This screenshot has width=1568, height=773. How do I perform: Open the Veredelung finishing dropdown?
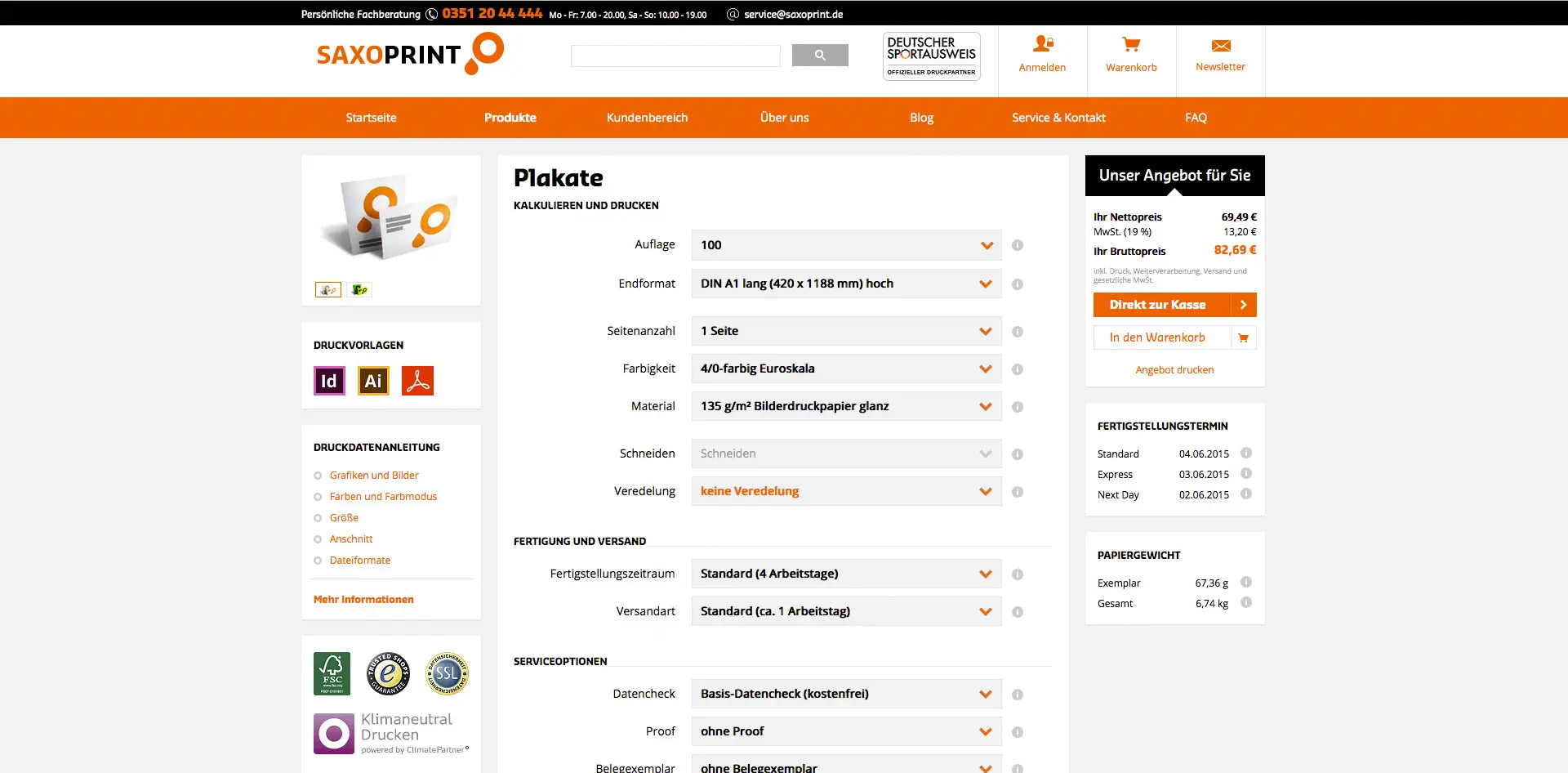pos(846,491)
